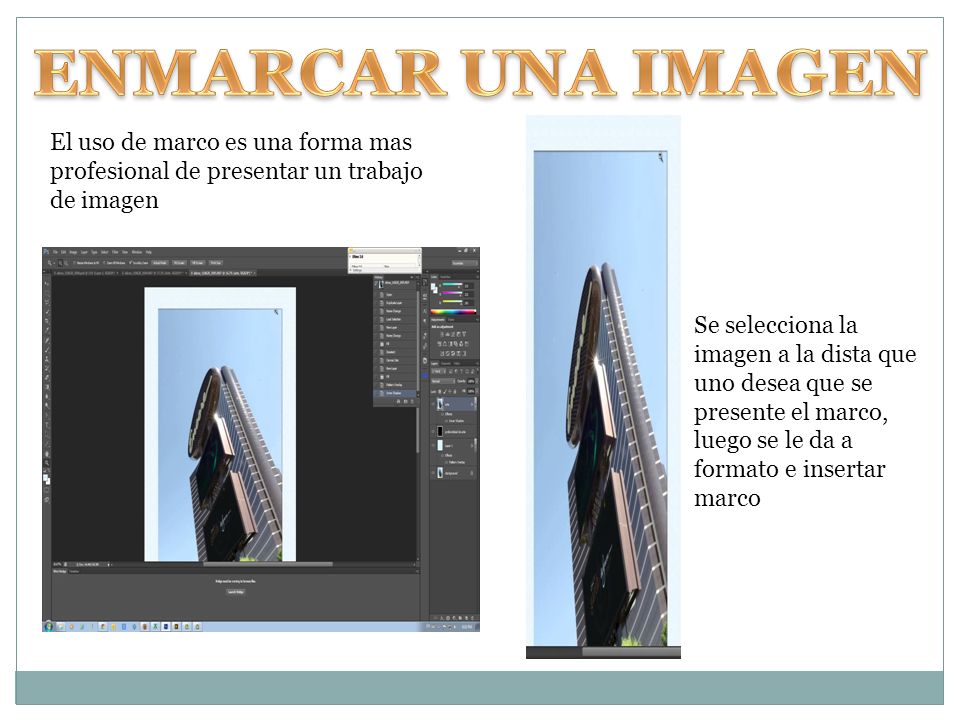Click the horizontal canvas scrollbar
Viewport: 960px width, 720px height.
268,564
